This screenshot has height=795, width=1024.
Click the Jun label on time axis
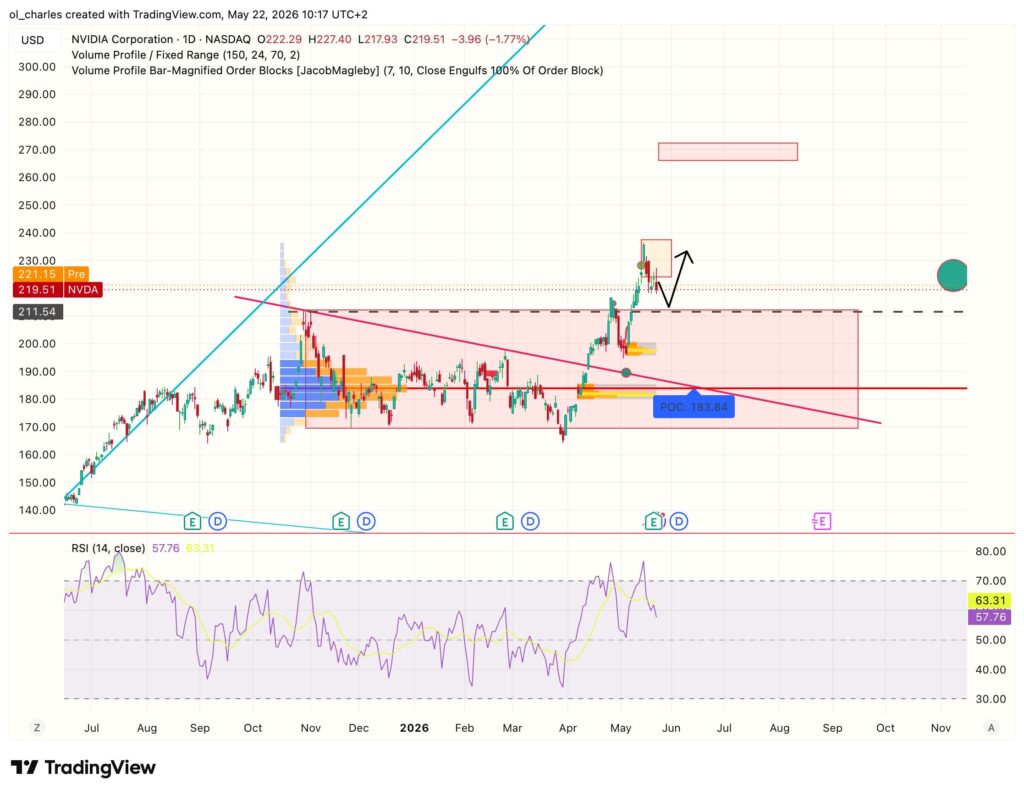(x=671, y=728)
